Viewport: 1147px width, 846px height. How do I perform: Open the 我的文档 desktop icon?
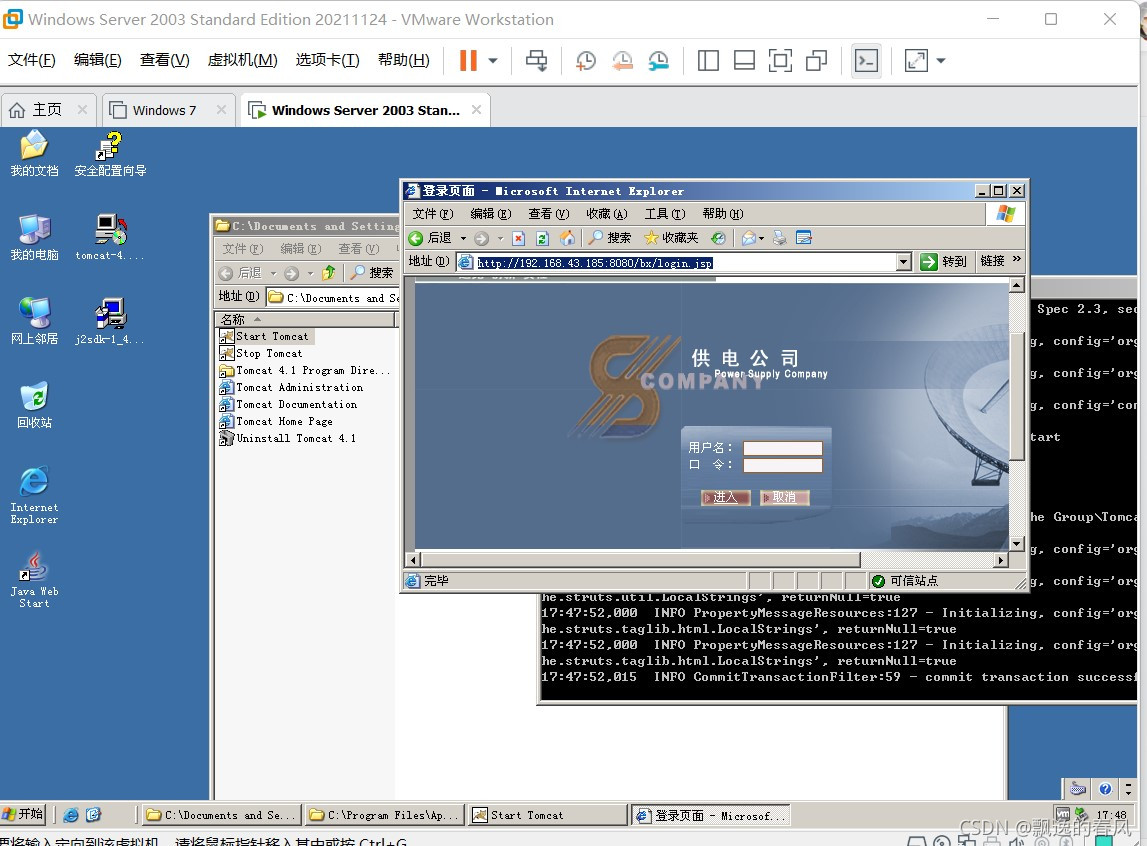point(34,154)
